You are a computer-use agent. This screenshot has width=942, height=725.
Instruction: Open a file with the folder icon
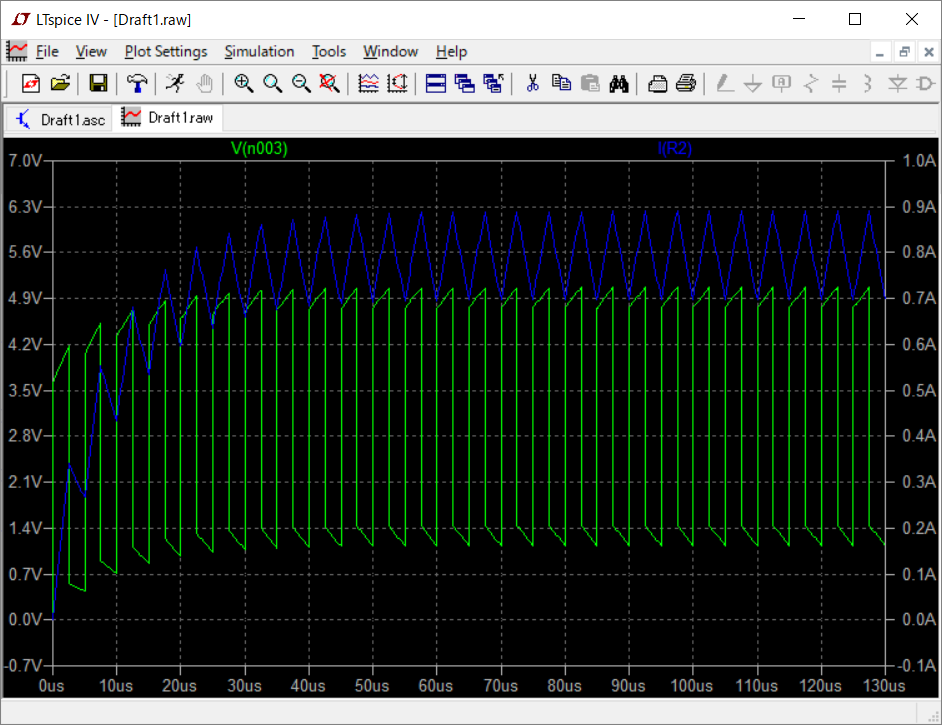tap(60, 83)
